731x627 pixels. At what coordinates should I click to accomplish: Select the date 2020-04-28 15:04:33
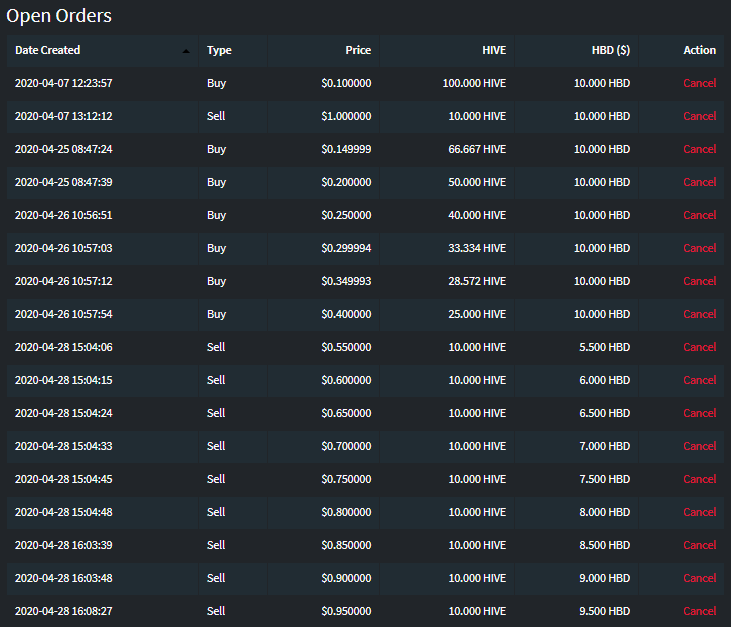[x=63, y=446]
